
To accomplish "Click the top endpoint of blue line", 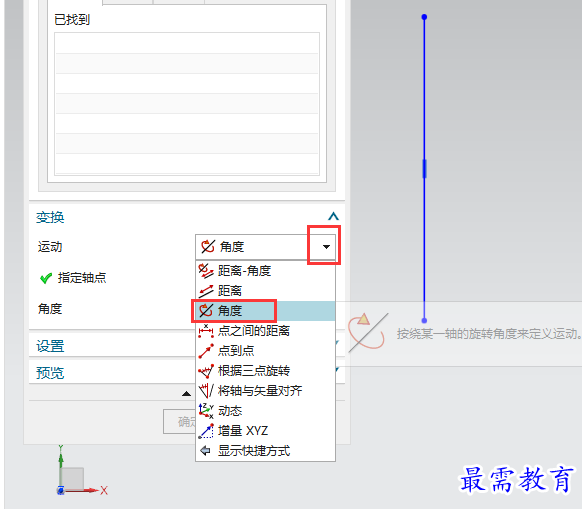I will coord(424,17).
